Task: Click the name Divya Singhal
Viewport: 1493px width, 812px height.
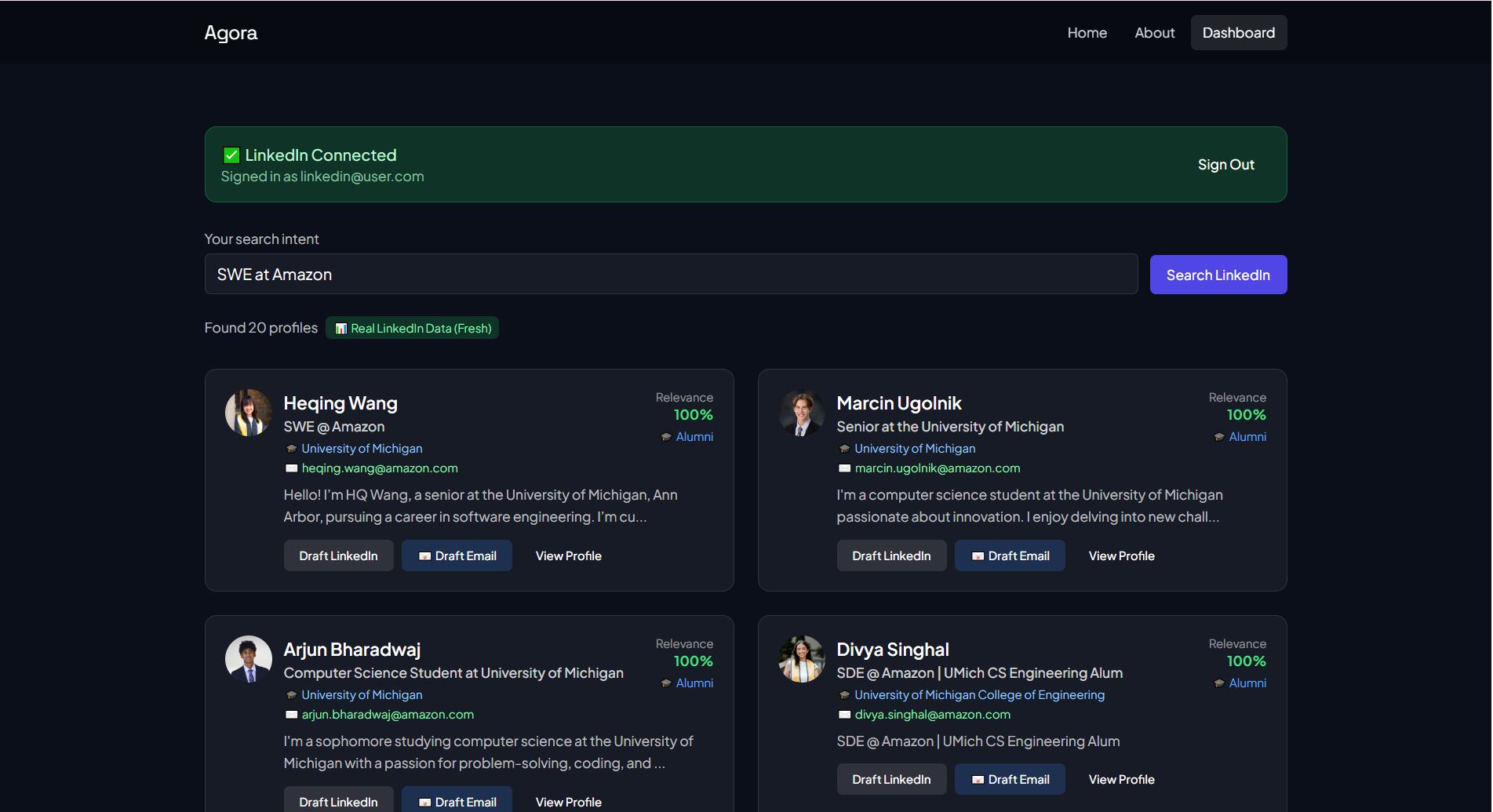Action: tap(893, 650)
